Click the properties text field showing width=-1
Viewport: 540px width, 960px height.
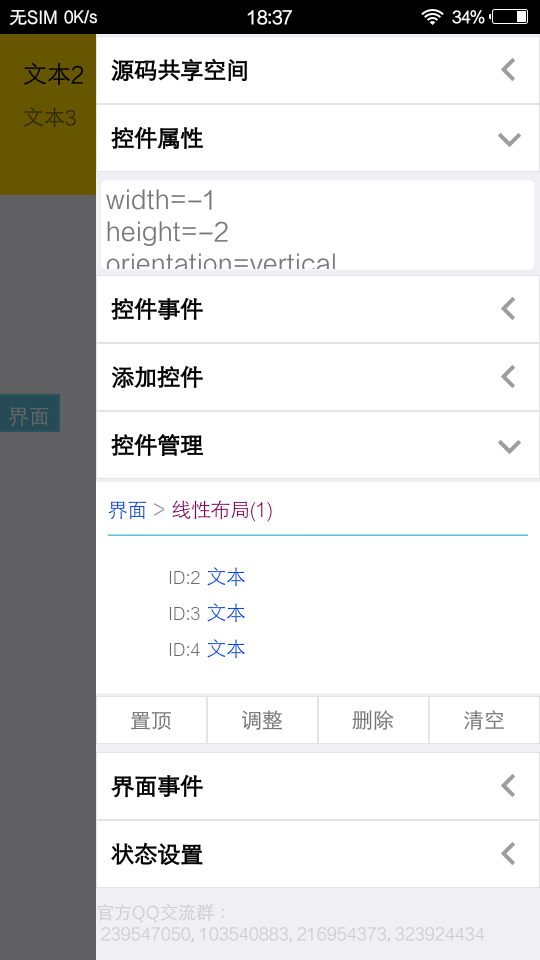tap(317, 225)
